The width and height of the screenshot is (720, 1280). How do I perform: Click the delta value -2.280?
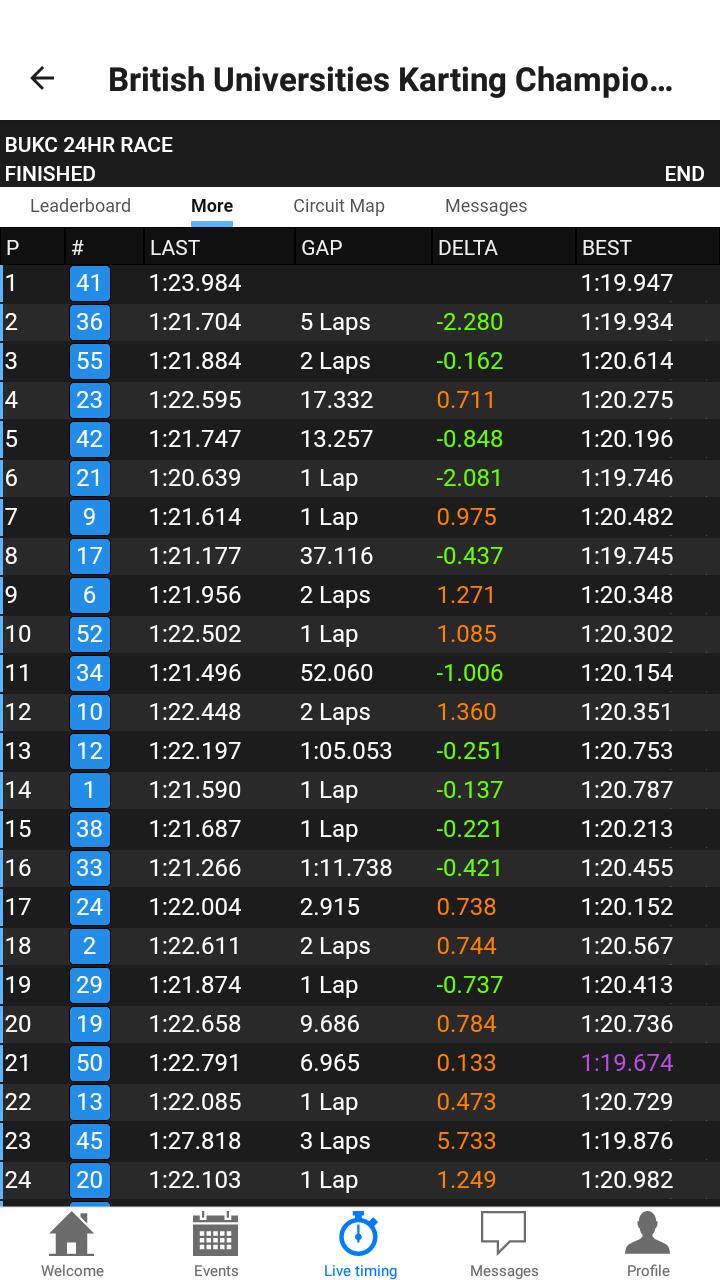(x=469, y=322)
